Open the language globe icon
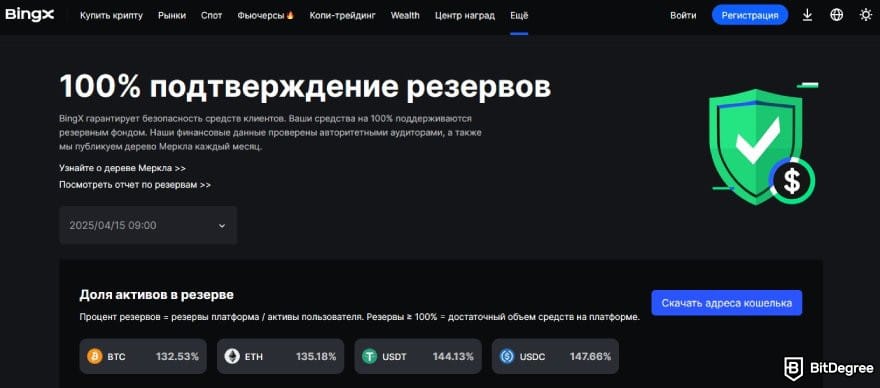This screenshot has height=388, width=880. coord(836,15)
